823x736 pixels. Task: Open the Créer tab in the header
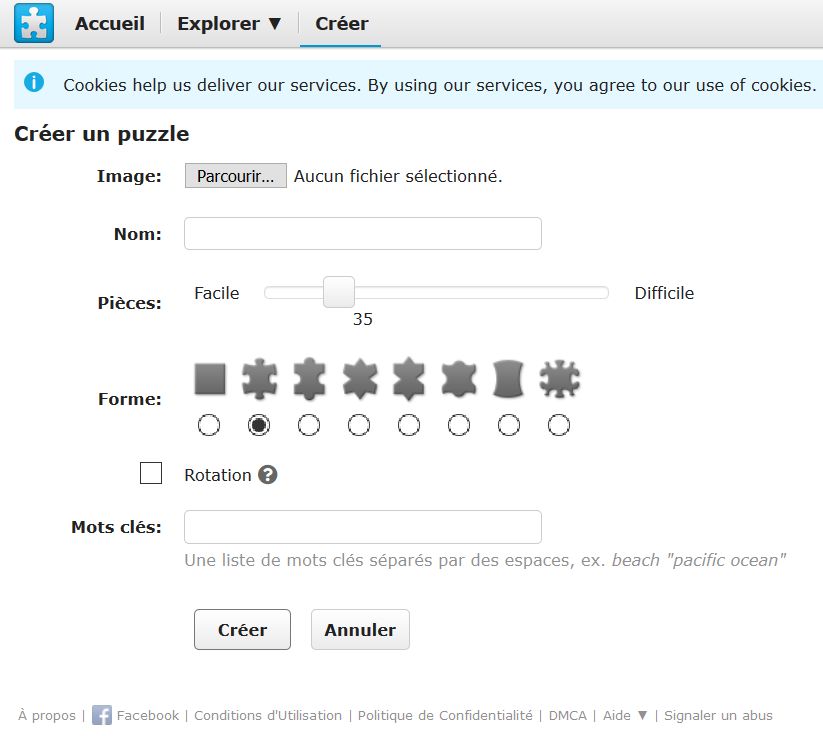(x=342, y=24)
